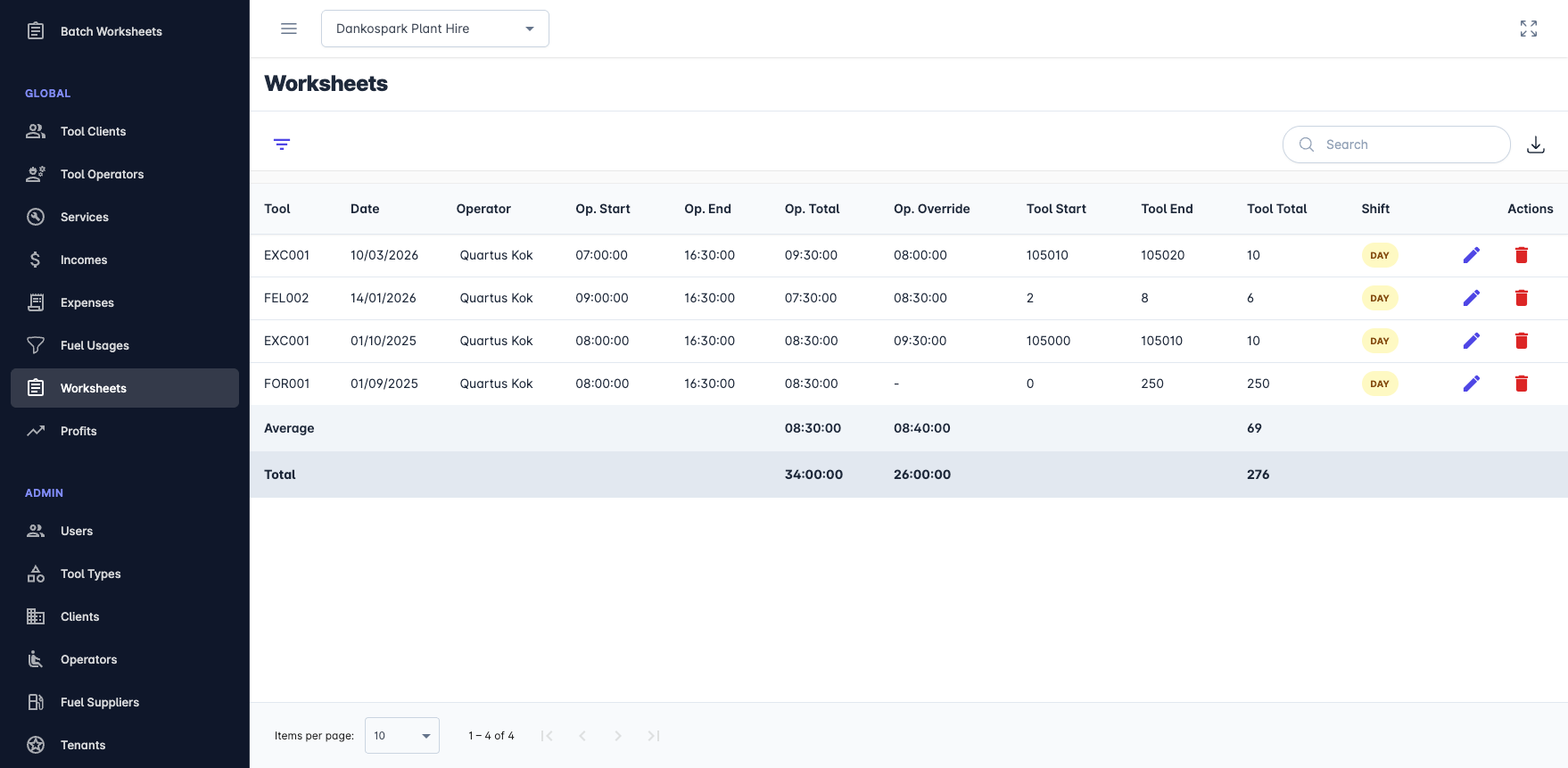
Task: Toggle the hamburger sidebar menu
Action: (x=289, y=29)
